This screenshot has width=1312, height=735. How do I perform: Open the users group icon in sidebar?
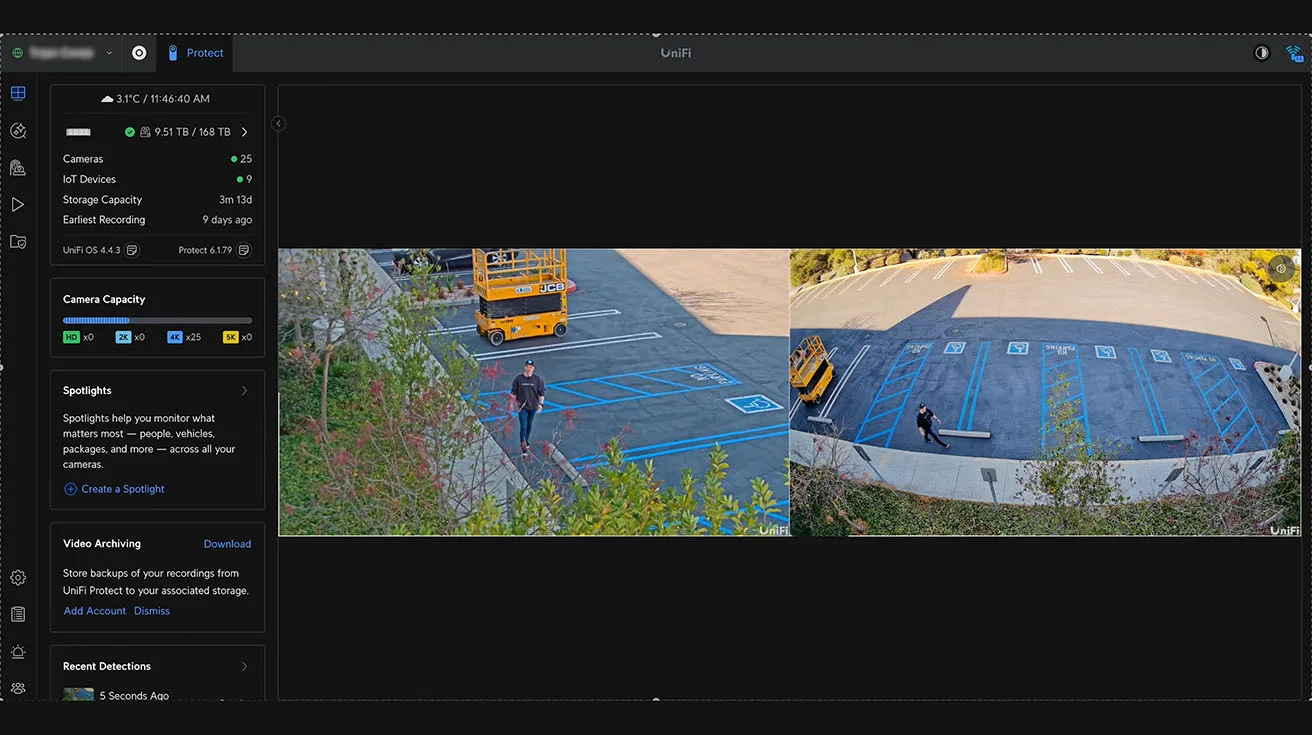click(x=18, y=688)
